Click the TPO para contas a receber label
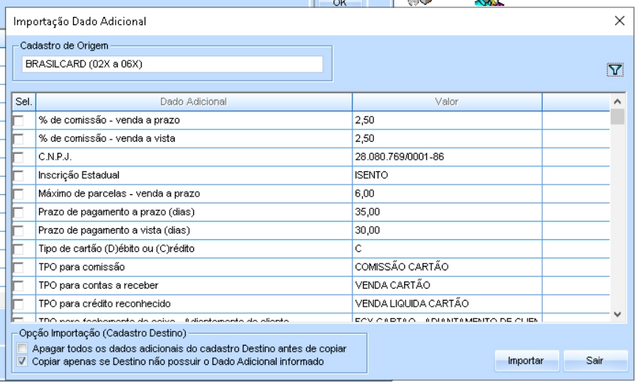This screenshot has height=387, width=641. [x=98, y=285]
